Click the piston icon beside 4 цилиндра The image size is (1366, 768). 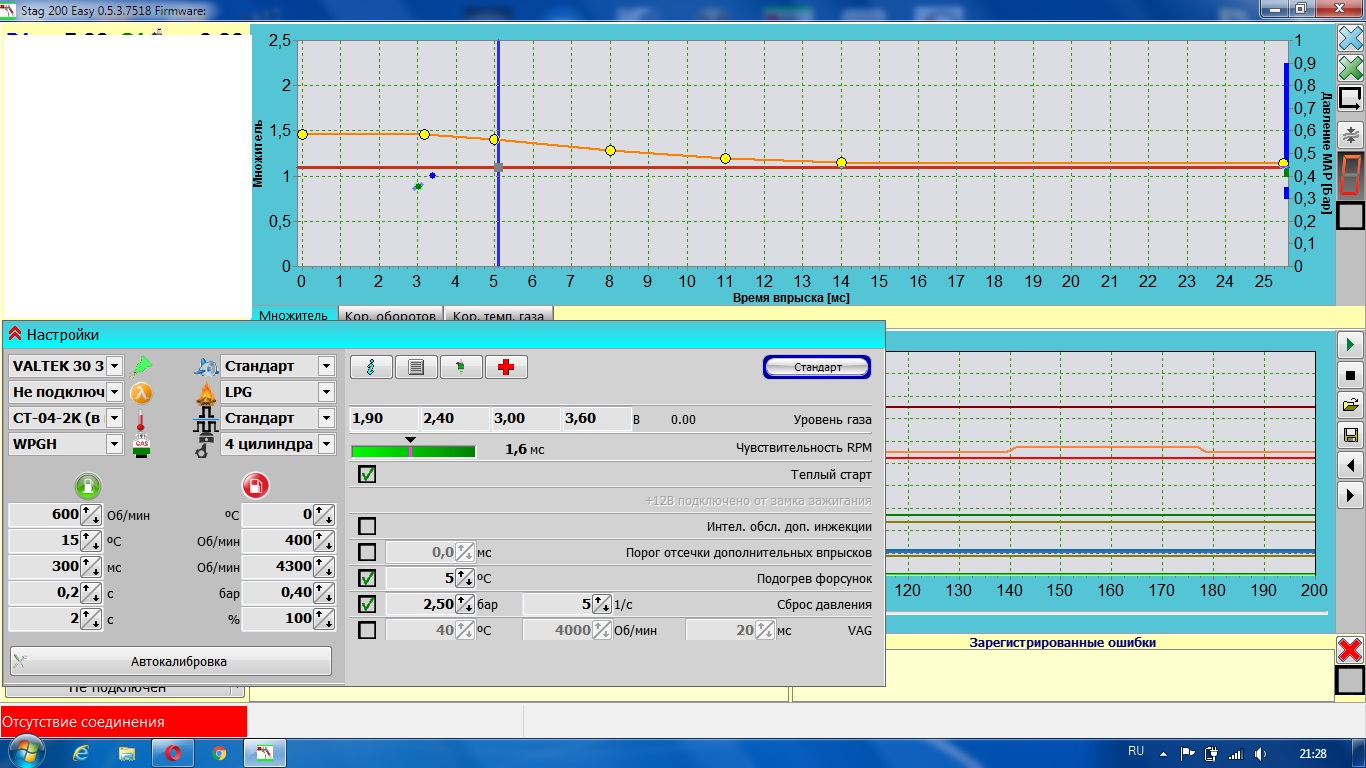coord(204,445)
